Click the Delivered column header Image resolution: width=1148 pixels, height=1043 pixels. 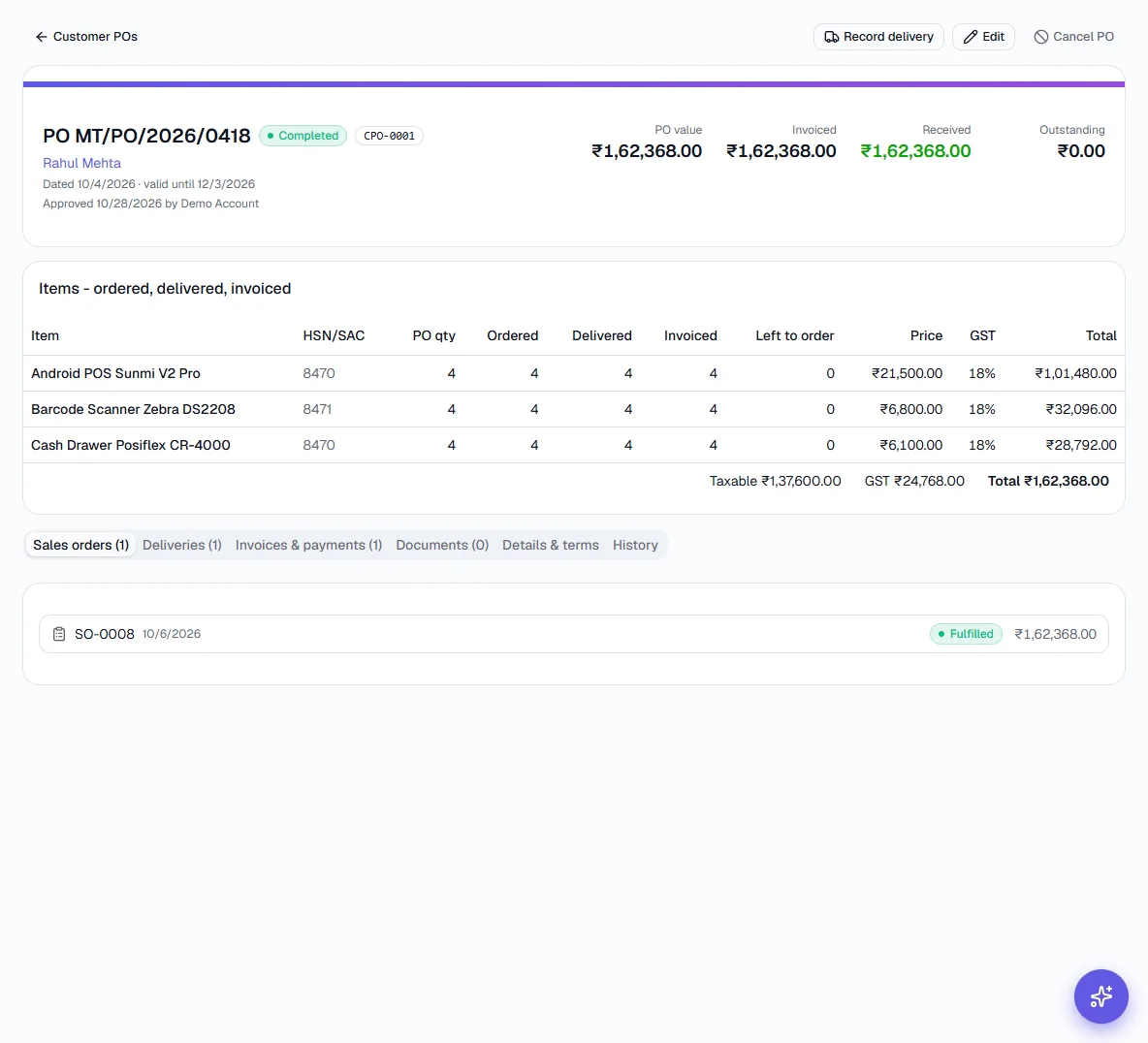(x=601, y=335)
